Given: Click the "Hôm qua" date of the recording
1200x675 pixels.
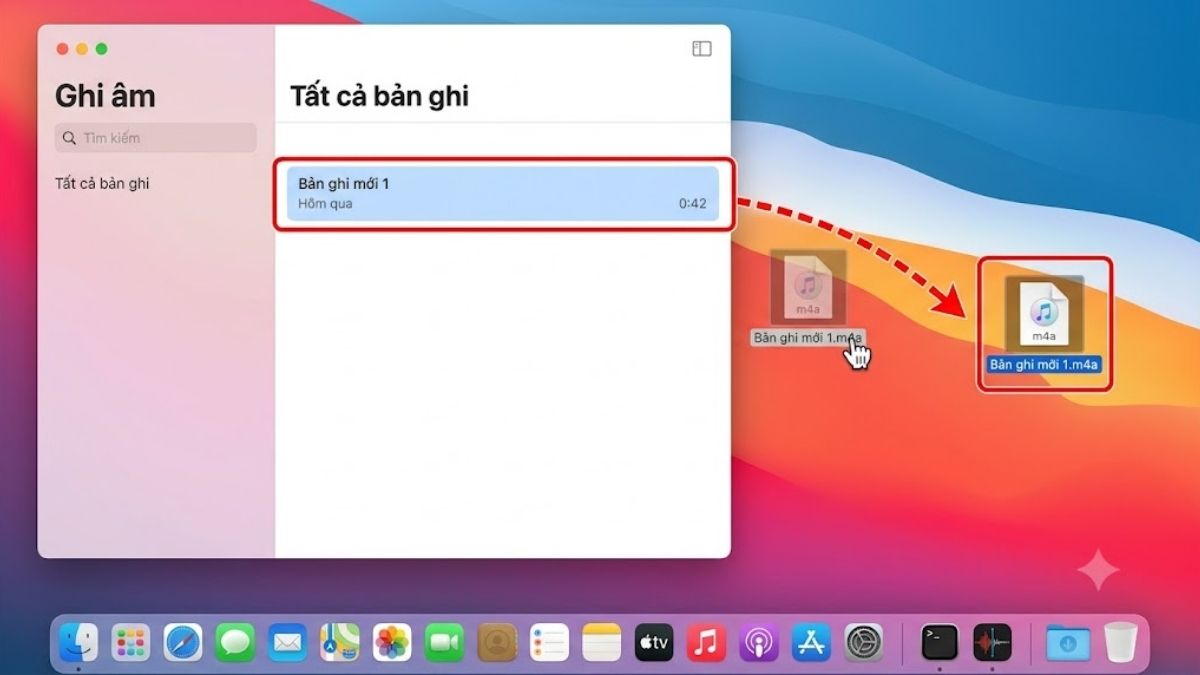Looking at the screenshot, I should pyautogui.click(x=325, y=204).
